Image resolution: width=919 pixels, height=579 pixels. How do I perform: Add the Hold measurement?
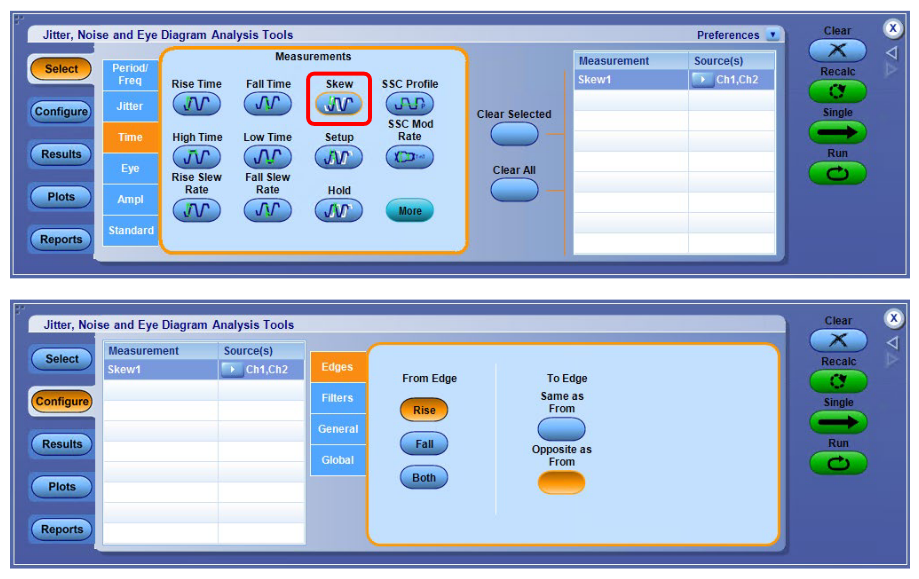click(338, 209)
